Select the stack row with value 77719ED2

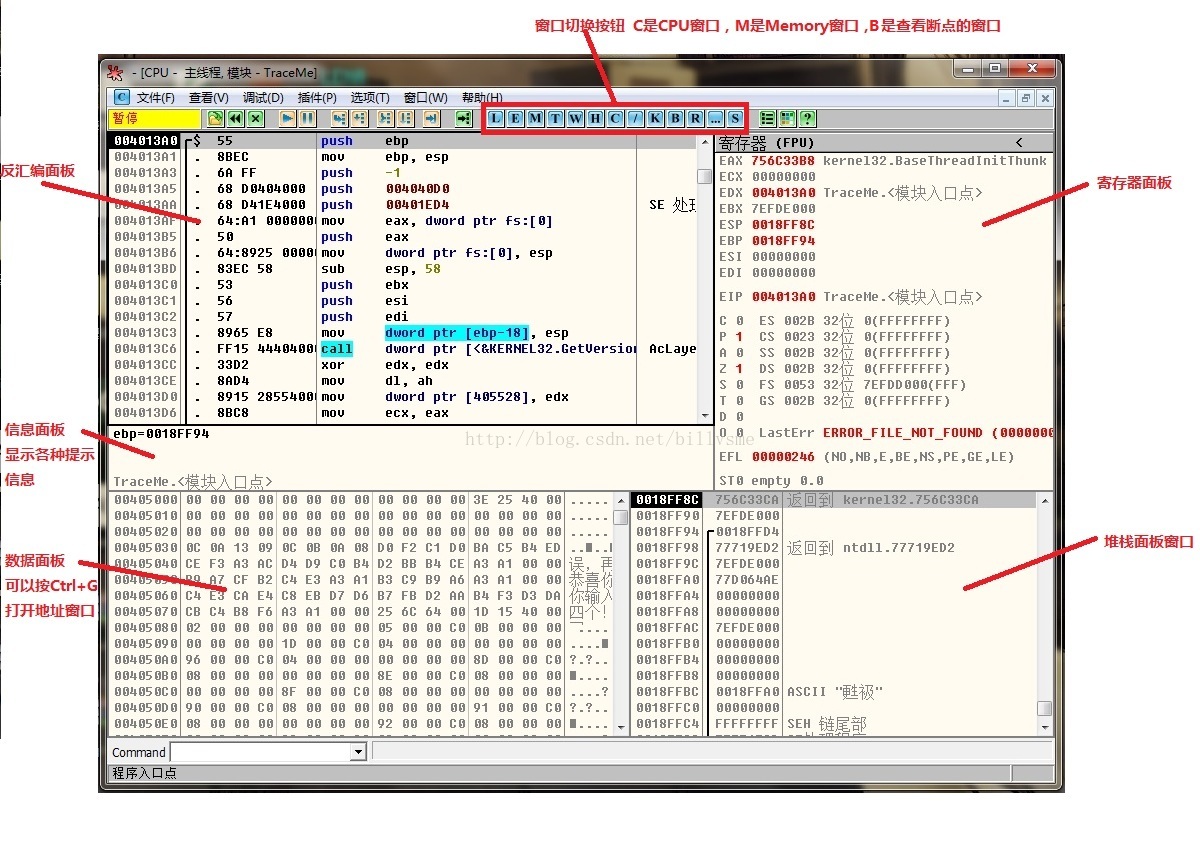835,547
